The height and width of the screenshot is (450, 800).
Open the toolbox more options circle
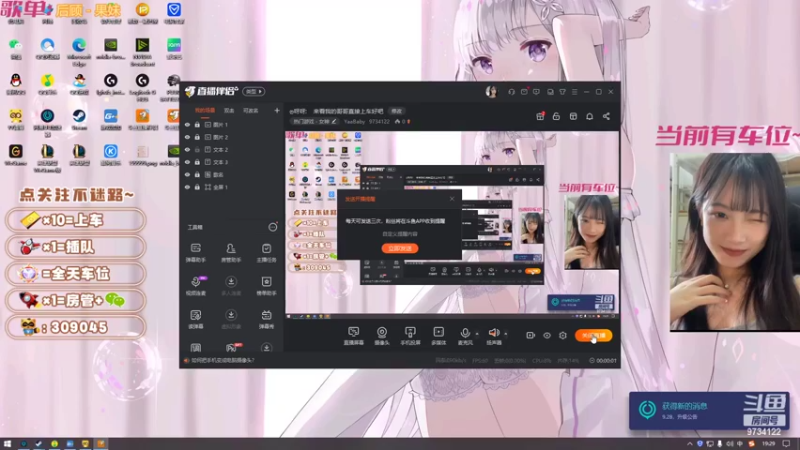click(x=273, y=227)
